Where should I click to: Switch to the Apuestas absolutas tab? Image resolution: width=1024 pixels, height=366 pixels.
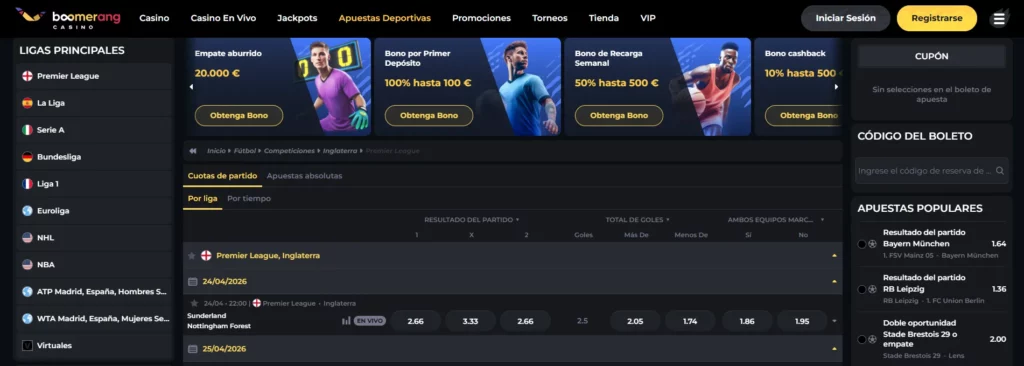[x=304, y=176]
